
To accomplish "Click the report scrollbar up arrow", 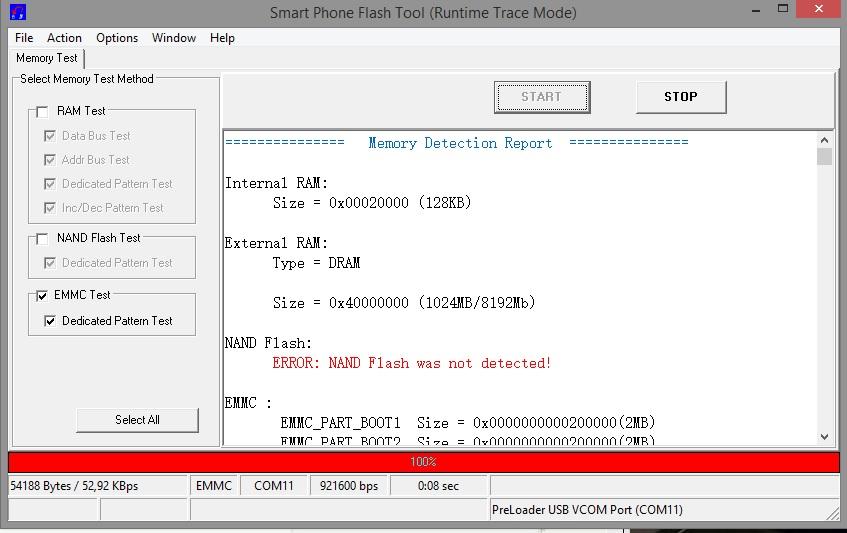I will click(824, 140).
